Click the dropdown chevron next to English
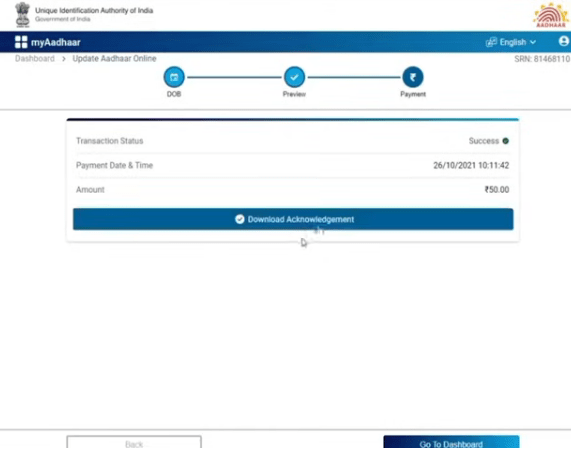Screen dimensions: 571x449 click(533, 42)
